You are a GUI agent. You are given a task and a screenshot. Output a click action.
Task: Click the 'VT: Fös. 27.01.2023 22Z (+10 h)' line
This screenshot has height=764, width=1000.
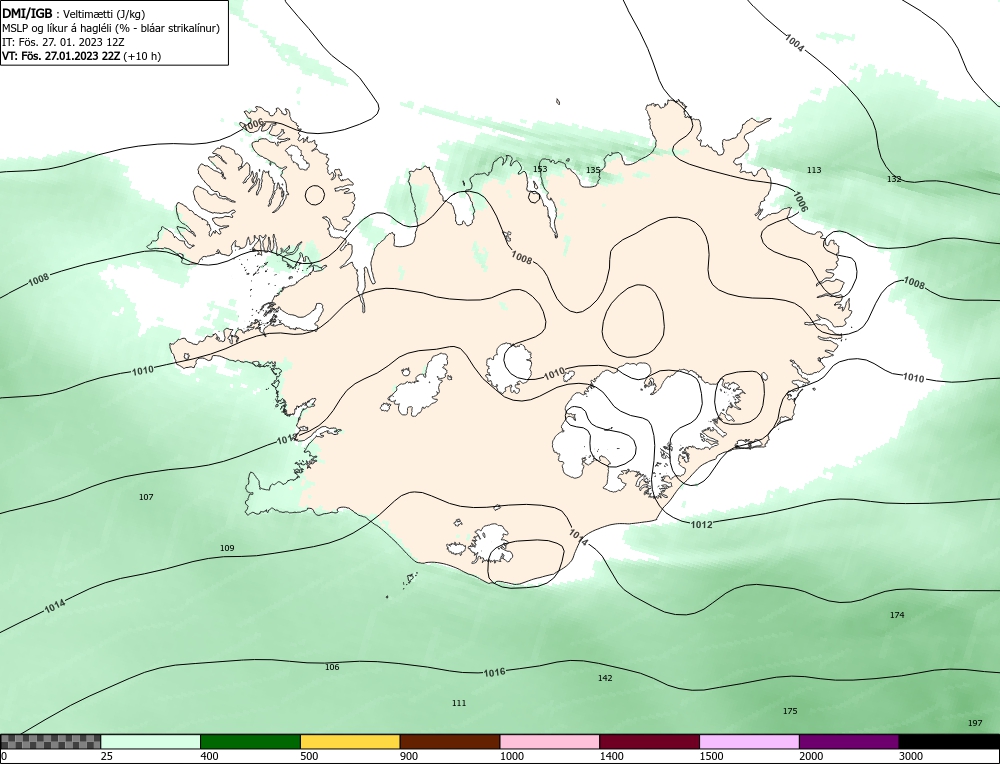coord(82,55)
